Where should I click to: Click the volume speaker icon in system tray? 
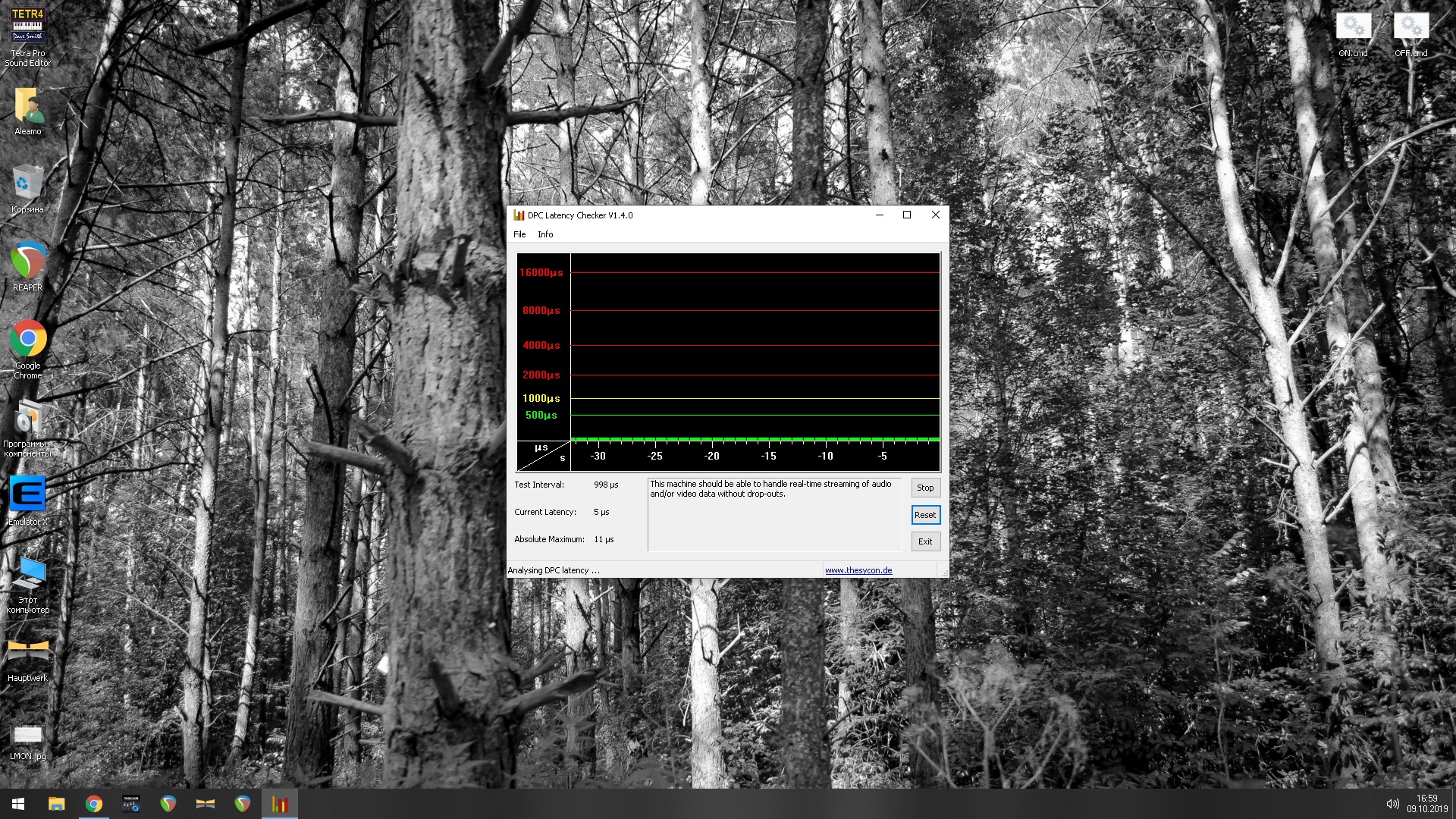(1392, 804)
